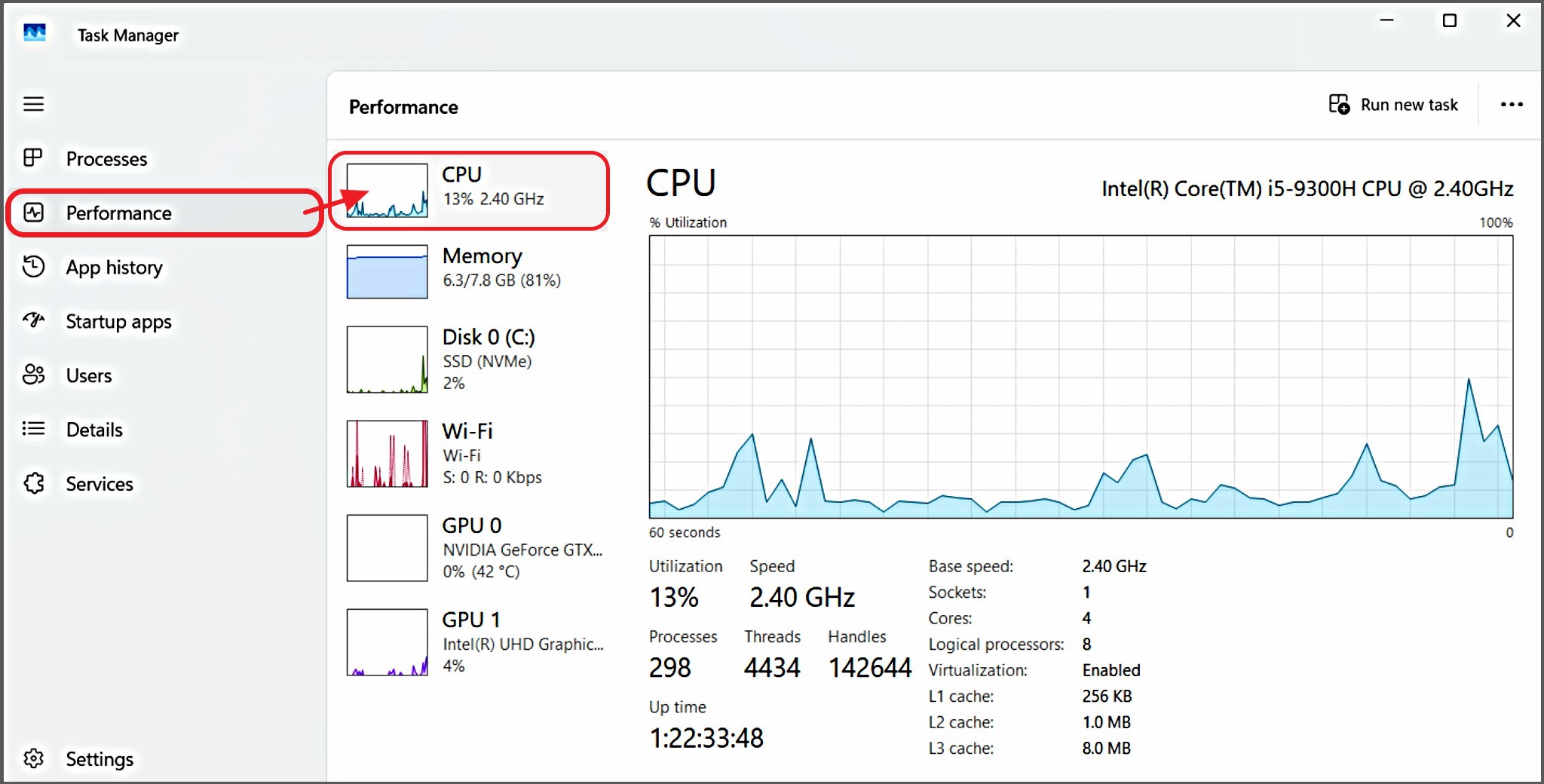Open the App history clock icon
1544x784 pixels.
pyautogui.click(x=33, y=266)
